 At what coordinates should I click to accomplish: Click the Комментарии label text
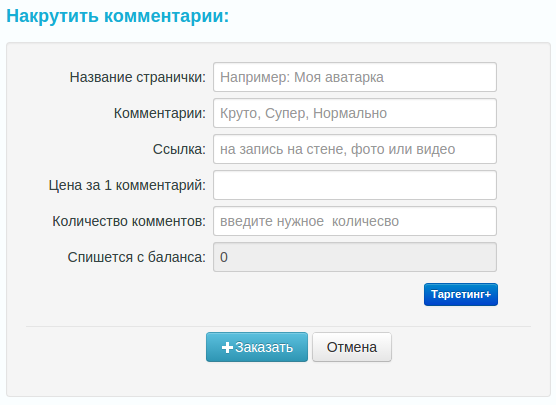[160, 113]
